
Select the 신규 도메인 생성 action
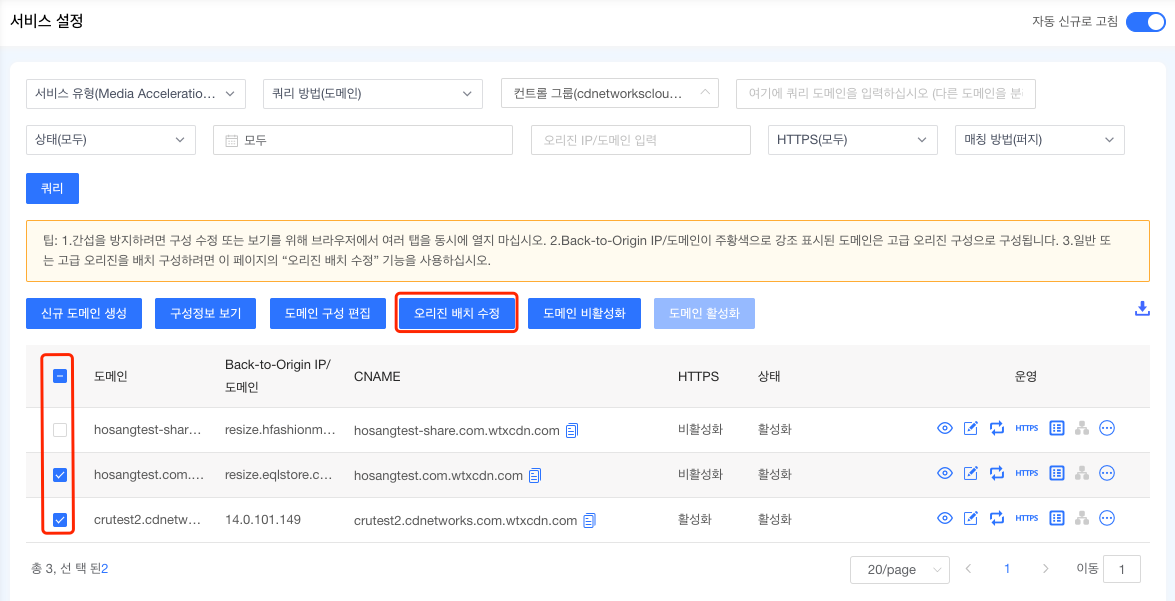tap(83, 312)
